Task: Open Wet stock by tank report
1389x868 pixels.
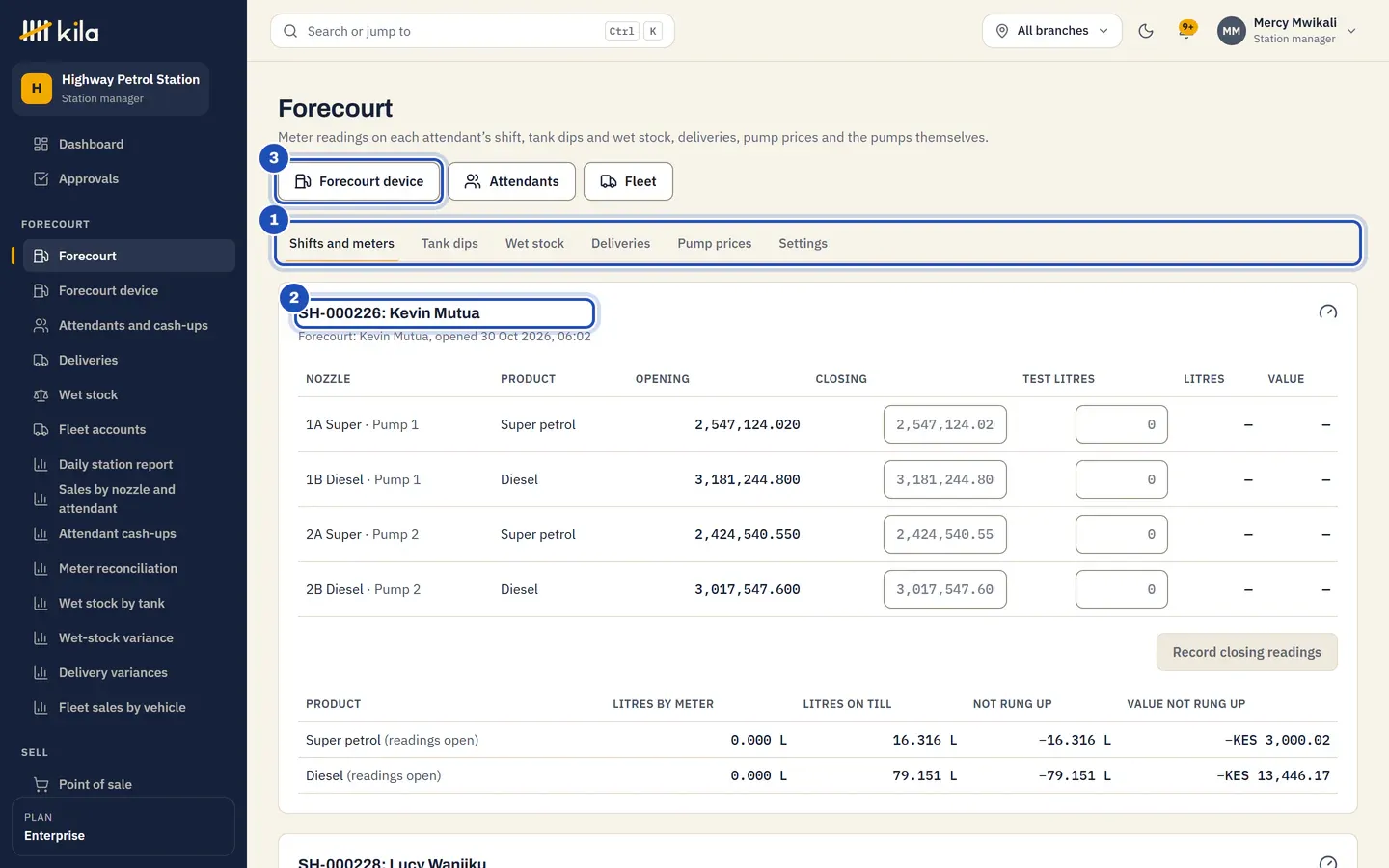Action: pos(129,604)
